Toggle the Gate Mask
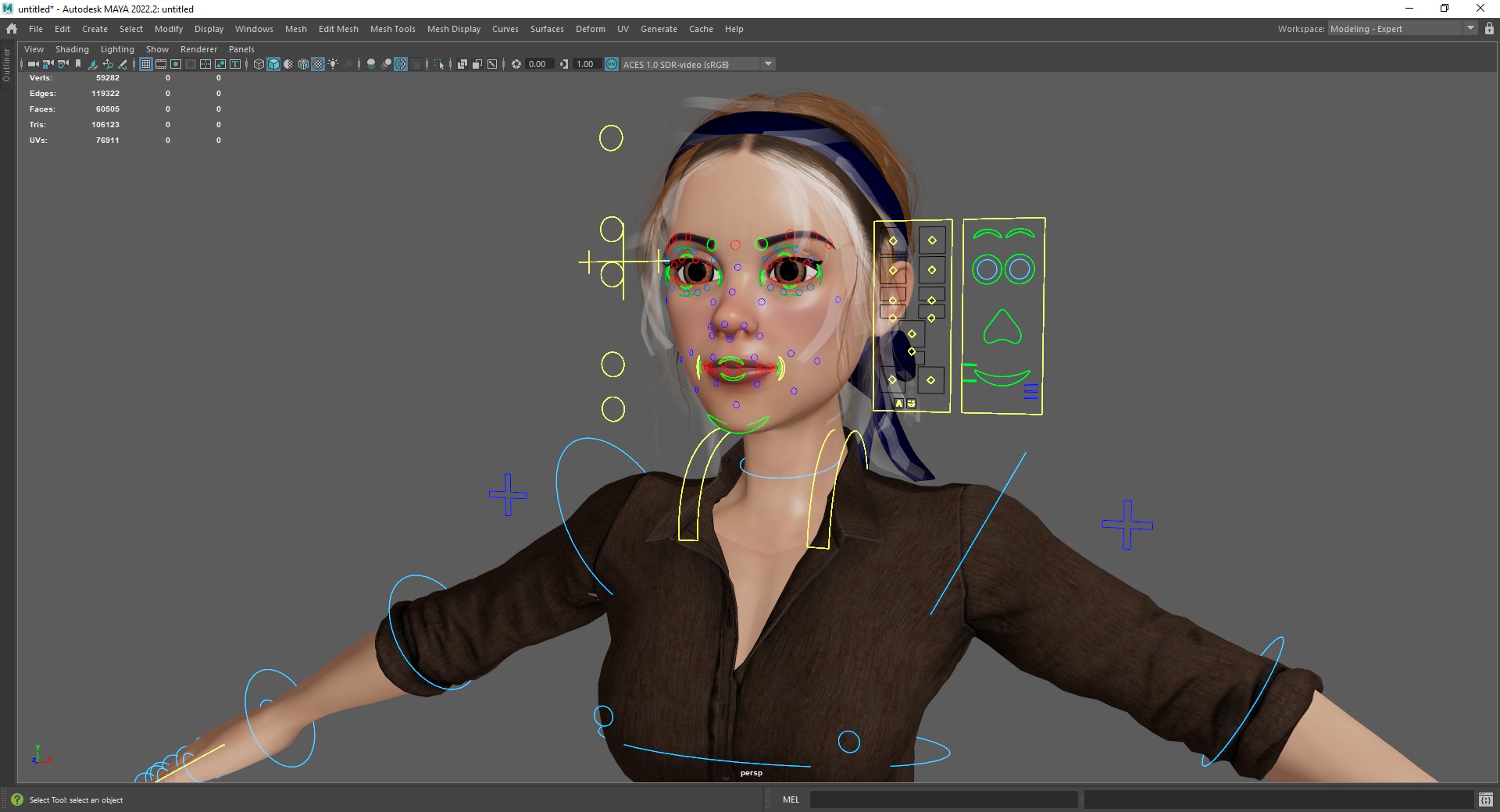 (x=191, y=64)
